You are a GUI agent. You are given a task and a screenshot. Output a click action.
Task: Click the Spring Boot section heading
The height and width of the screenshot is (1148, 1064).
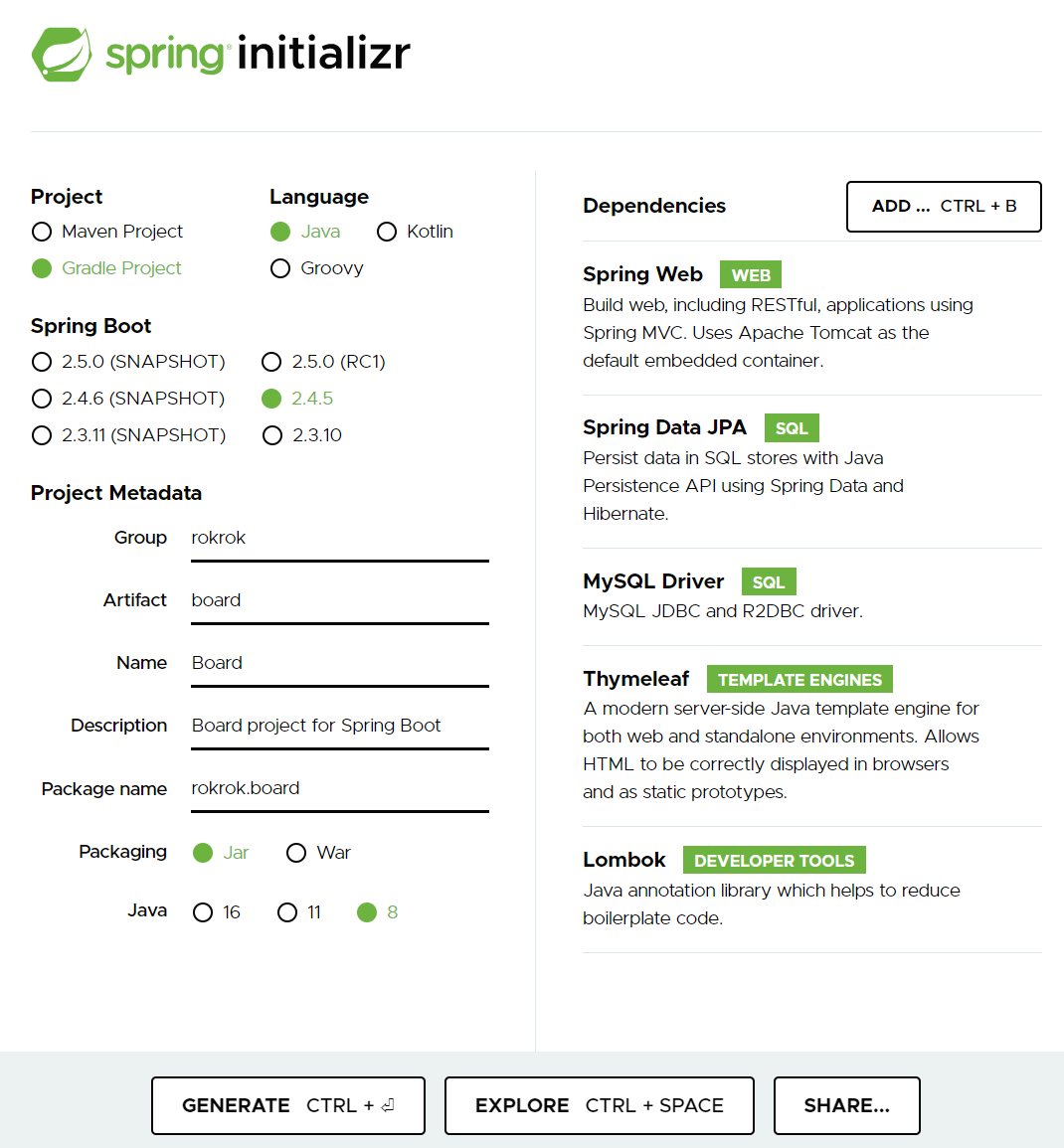coord(90,326)
